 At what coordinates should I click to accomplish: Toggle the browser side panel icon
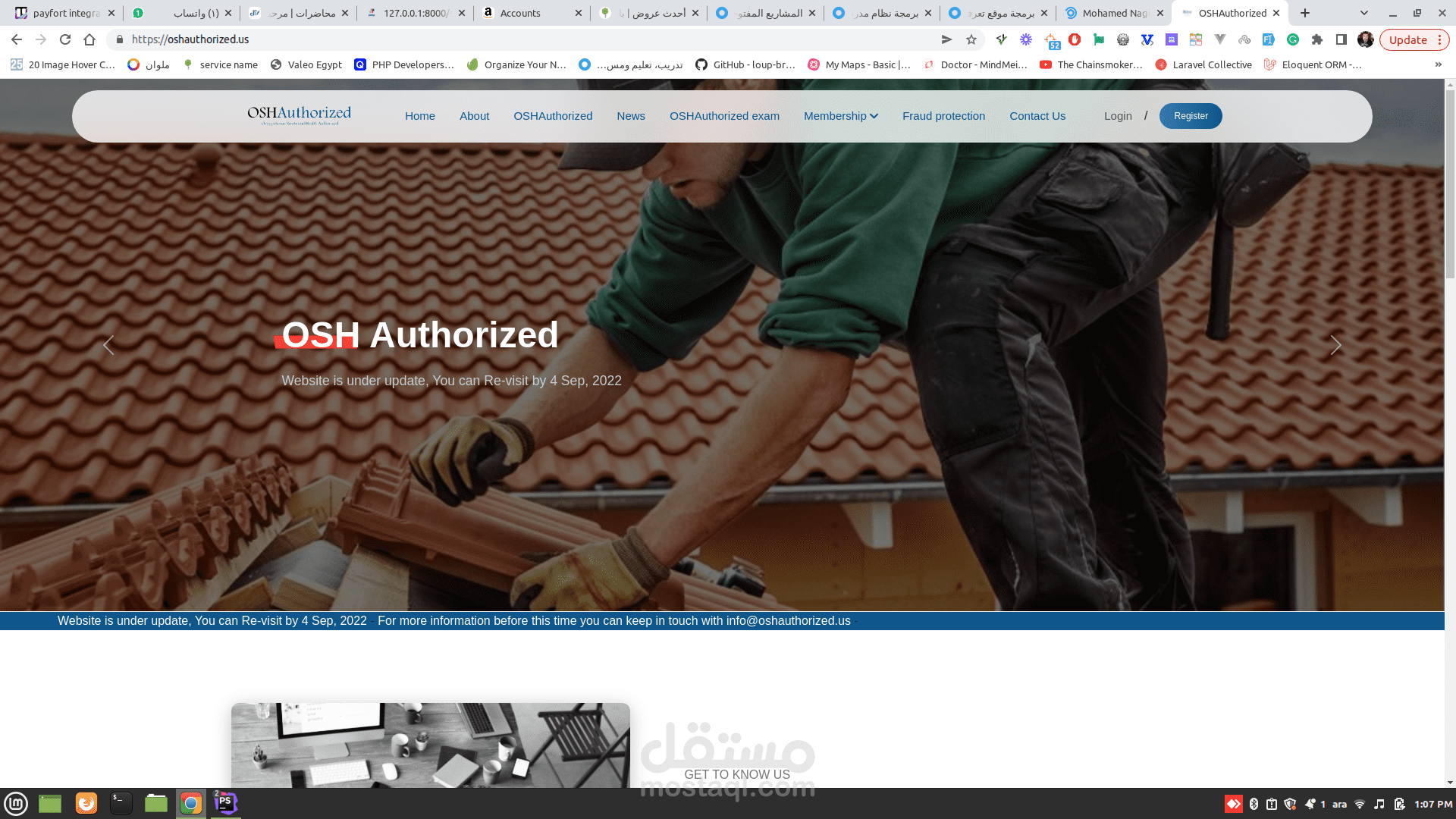coord(1341,39)
